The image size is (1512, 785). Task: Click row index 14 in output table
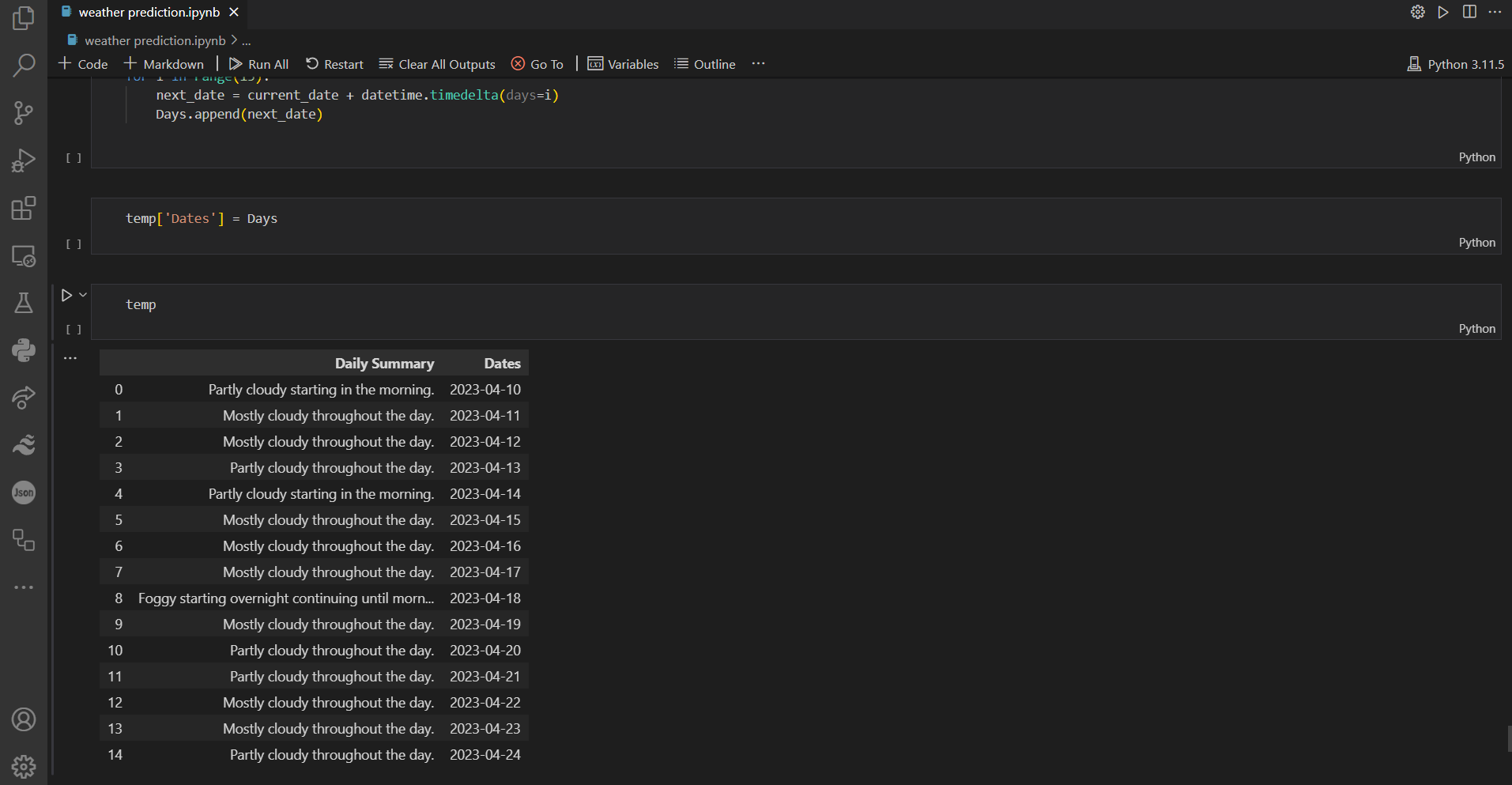pyautogui.click(x=115, y=755)
